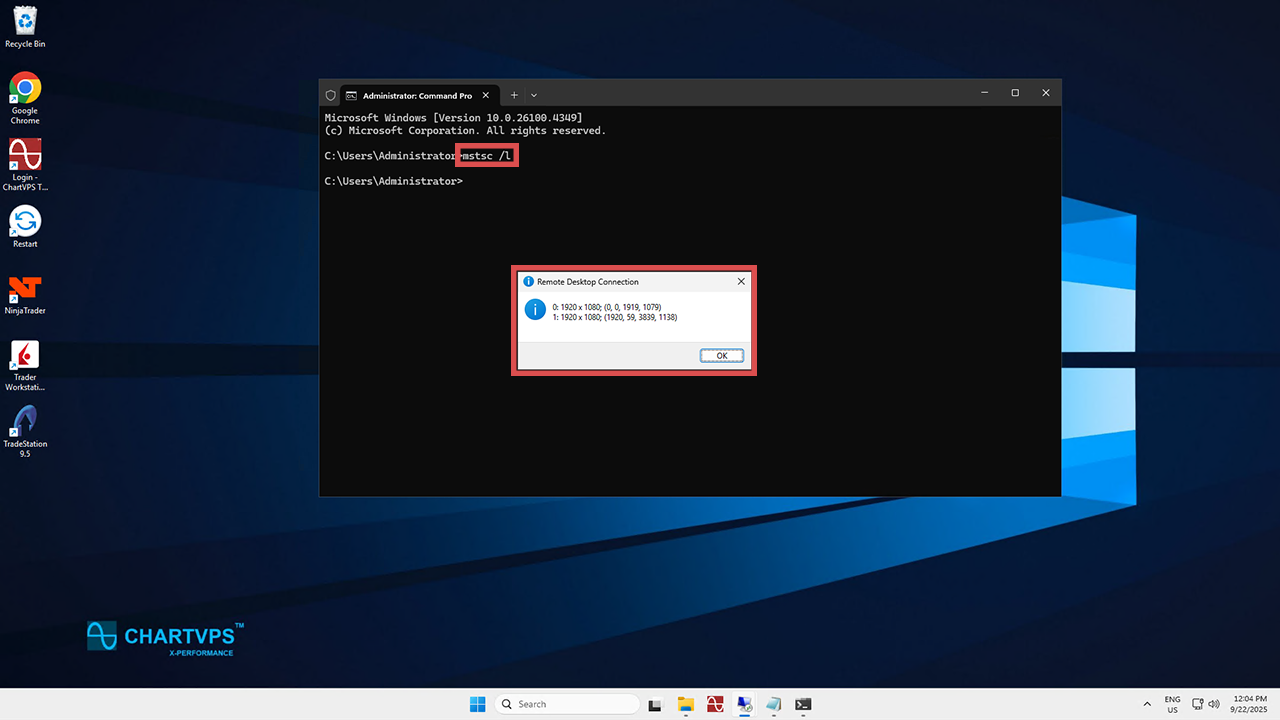Image resolution: width=1280 pixels, height=720 pixels.
Task: Select the Administrator: Command Prompt tab
Action: pyautogui.click(x=415, y=96)
